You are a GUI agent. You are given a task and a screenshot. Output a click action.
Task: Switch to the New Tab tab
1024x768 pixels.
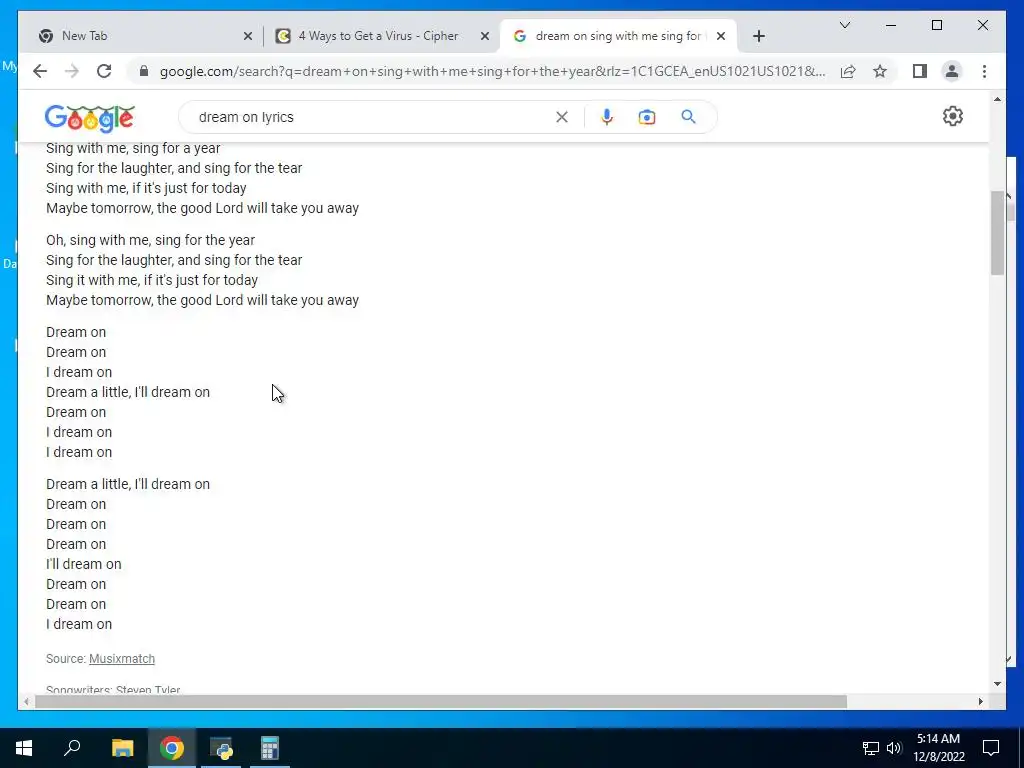click(x=144, y=36)
